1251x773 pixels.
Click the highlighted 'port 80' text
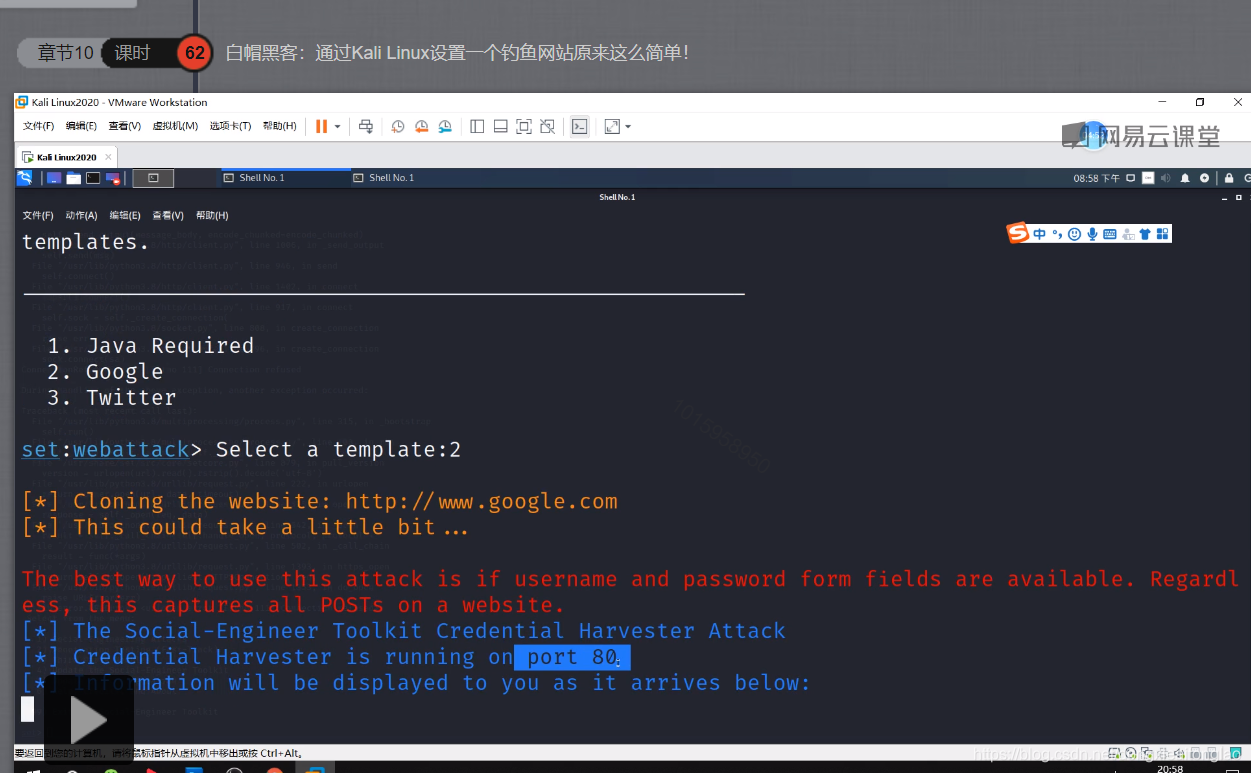tap(572, 657)
